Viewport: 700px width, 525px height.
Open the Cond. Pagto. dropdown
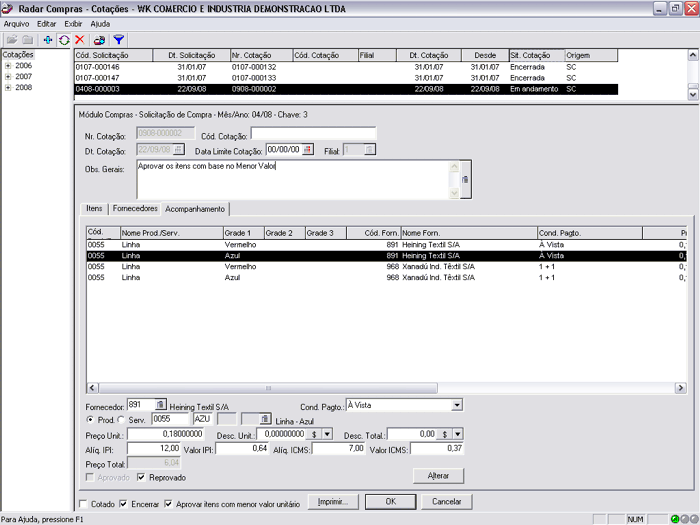click(457, 405)
